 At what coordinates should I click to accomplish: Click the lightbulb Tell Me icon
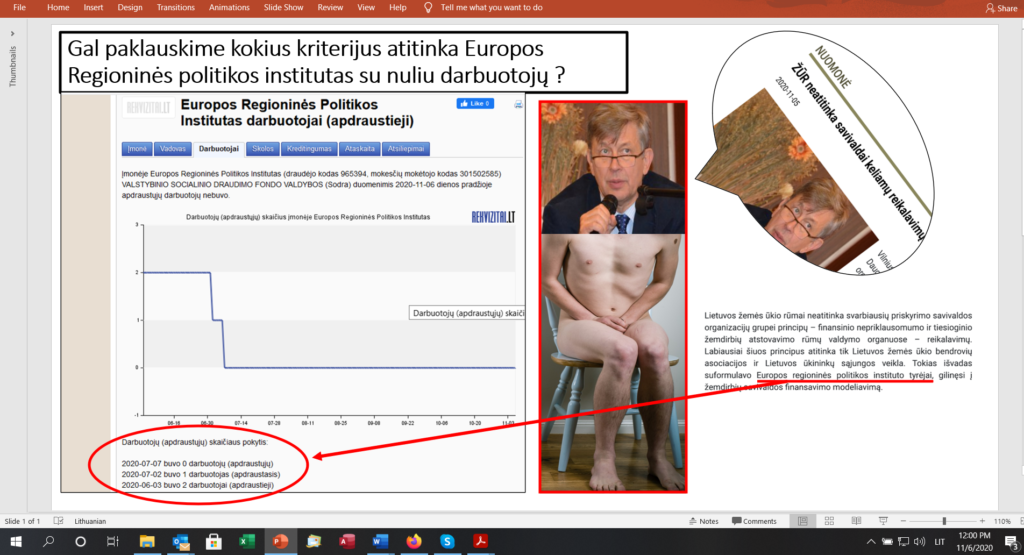pyautogui.click(x=428, y=7)
